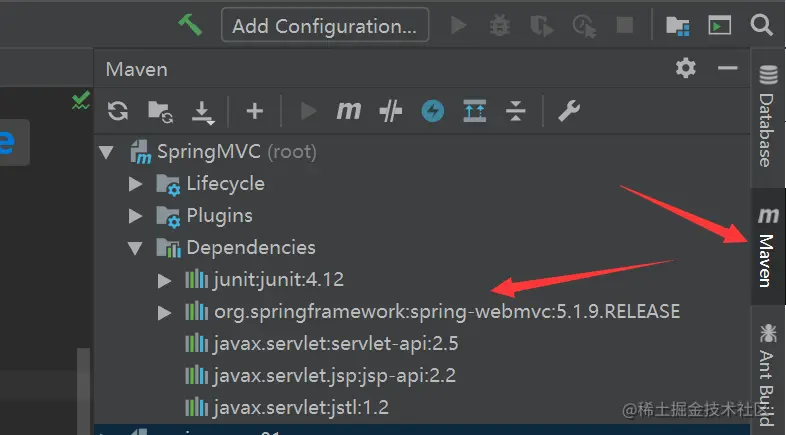This screenshot has height=435, width=786.
Task: Click the library icon beside javax.servlet:jstl:1.2
Action: click(196, 407)
